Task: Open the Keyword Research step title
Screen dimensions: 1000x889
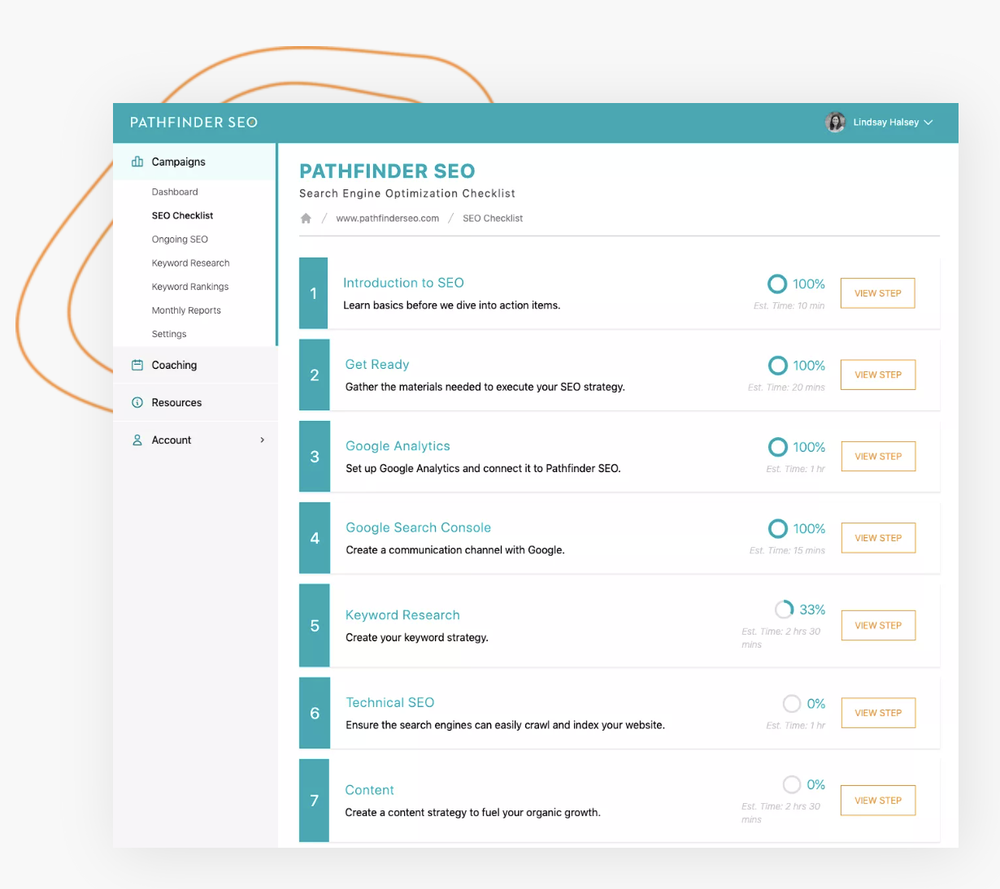Action: pyautogui.click(x=402, y=615)
